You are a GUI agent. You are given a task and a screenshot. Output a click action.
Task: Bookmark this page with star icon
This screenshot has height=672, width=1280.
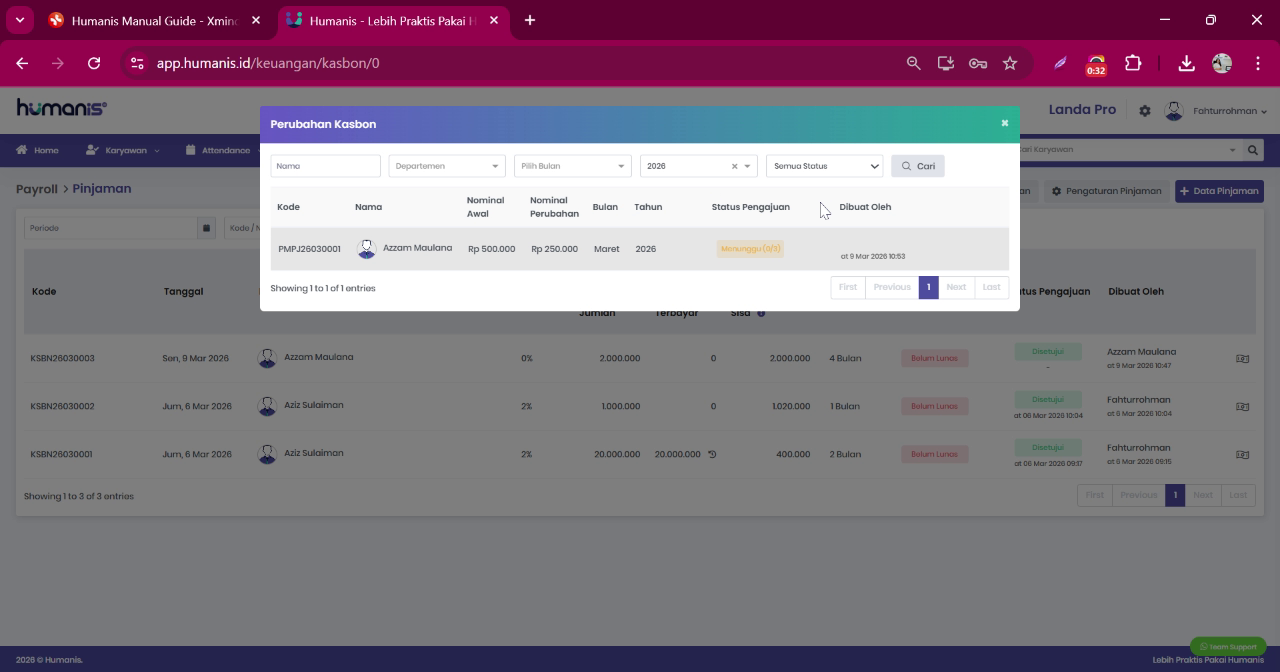tap(1010, 63)
